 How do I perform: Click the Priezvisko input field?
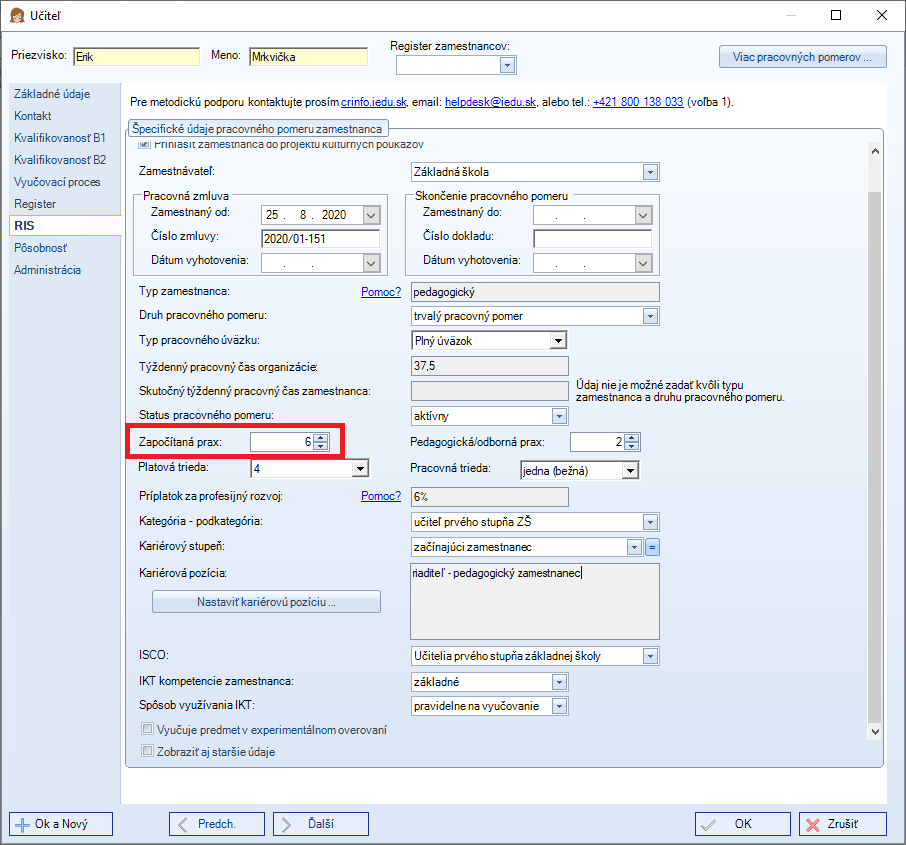tap(137, 57)
